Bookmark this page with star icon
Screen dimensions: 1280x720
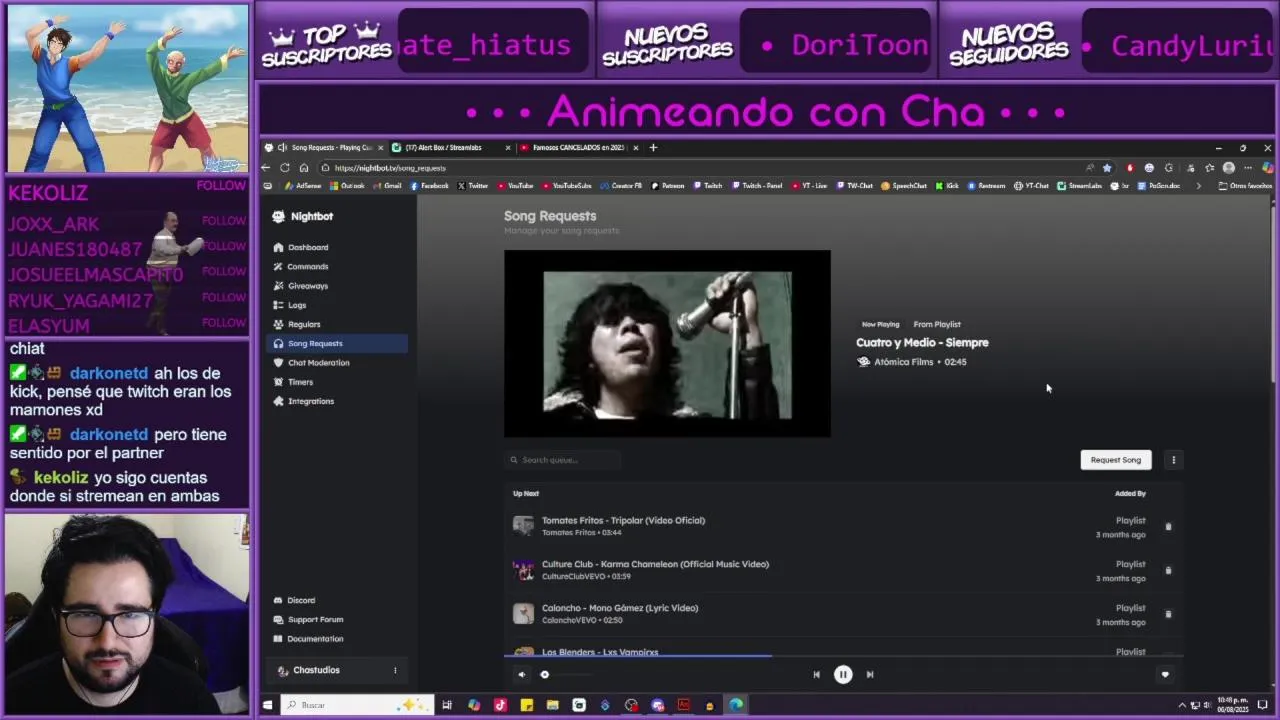[x=1107, y=168]
